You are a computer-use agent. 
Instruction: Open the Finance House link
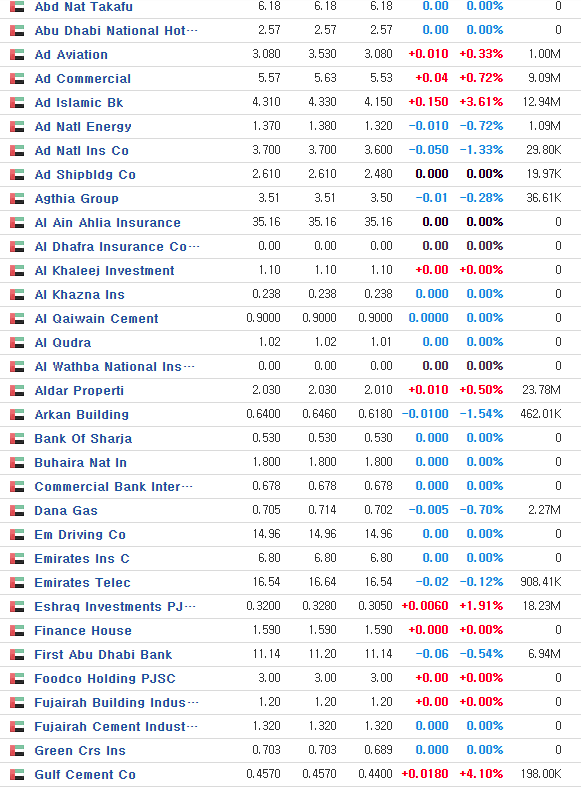[83, 631]
